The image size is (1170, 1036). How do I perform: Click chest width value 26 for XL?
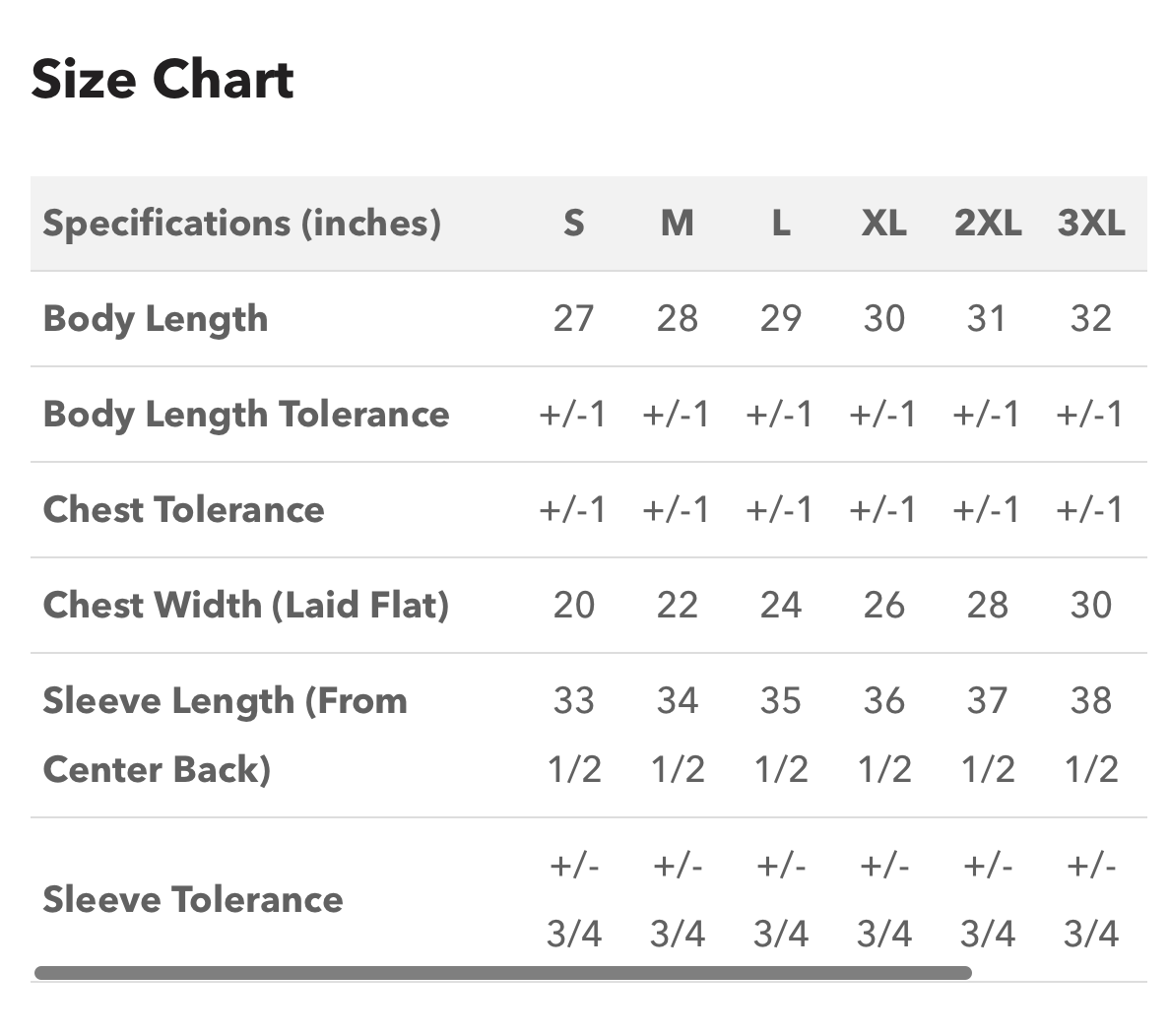[x=884, y=606]
